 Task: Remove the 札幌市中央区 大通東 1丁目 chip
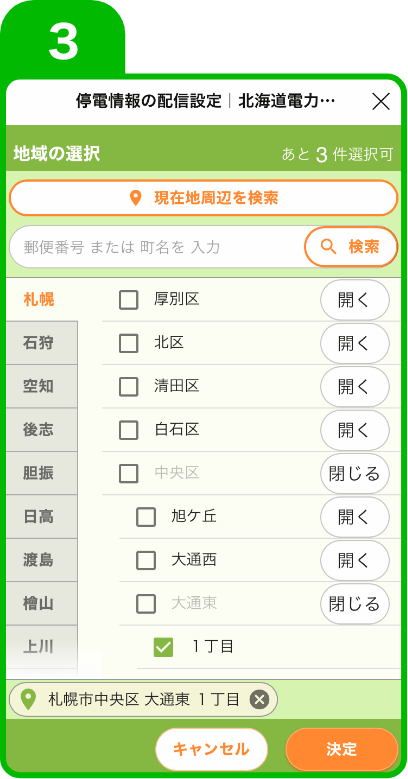pos(259,700)
